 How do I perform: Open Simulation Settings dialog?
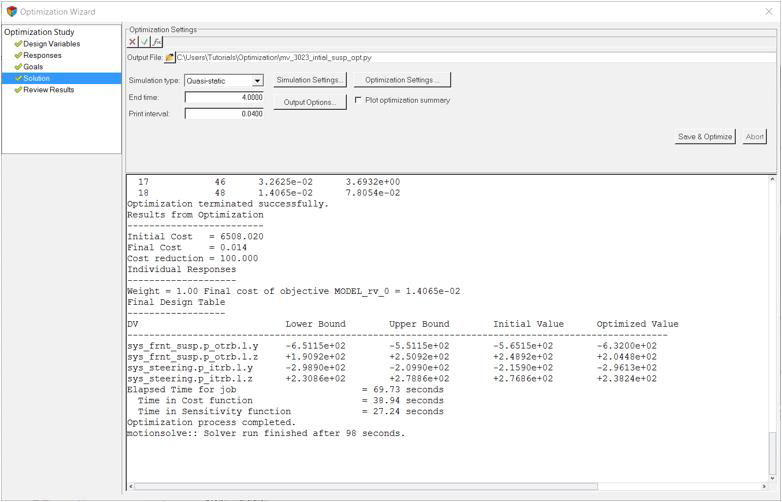[x=310, y=80]
